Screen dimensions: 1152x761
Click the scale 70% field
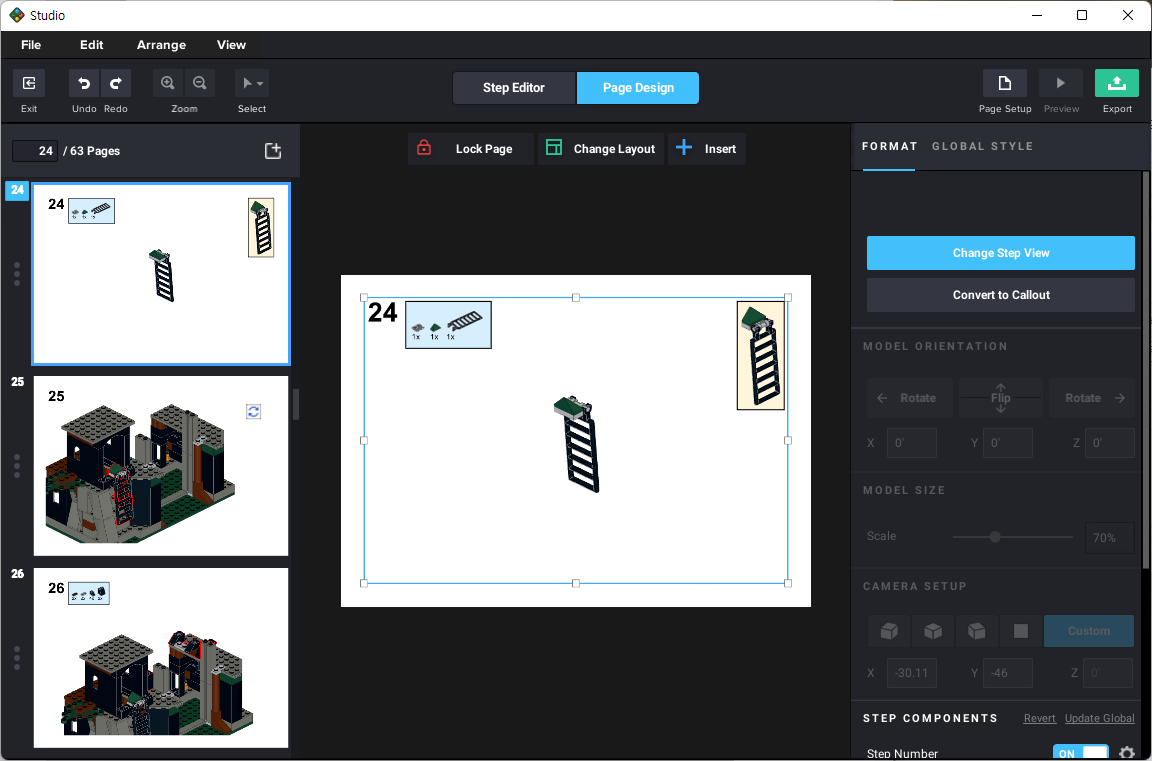(x=1109, y=538)
